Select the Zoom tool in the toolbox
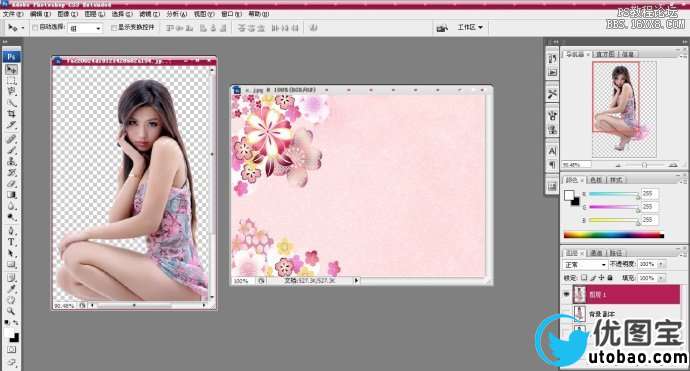Screen dimensions: 690x371 [x=11, y=311]
